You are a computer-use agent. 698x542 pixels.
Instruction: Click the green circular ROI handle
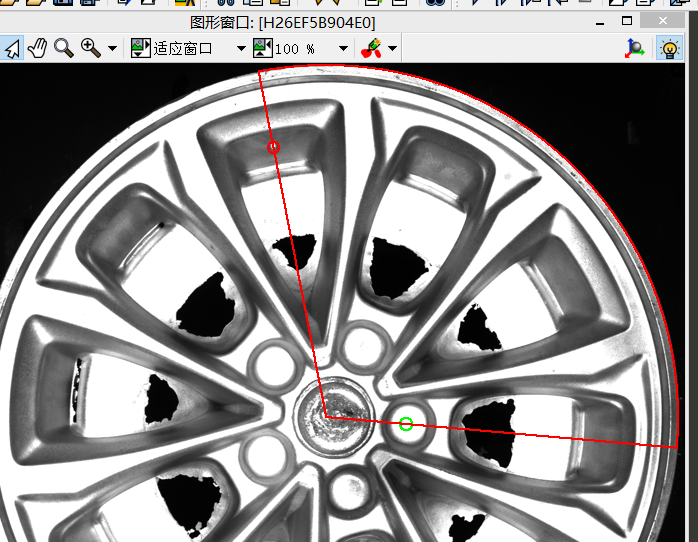pos(406,424)
